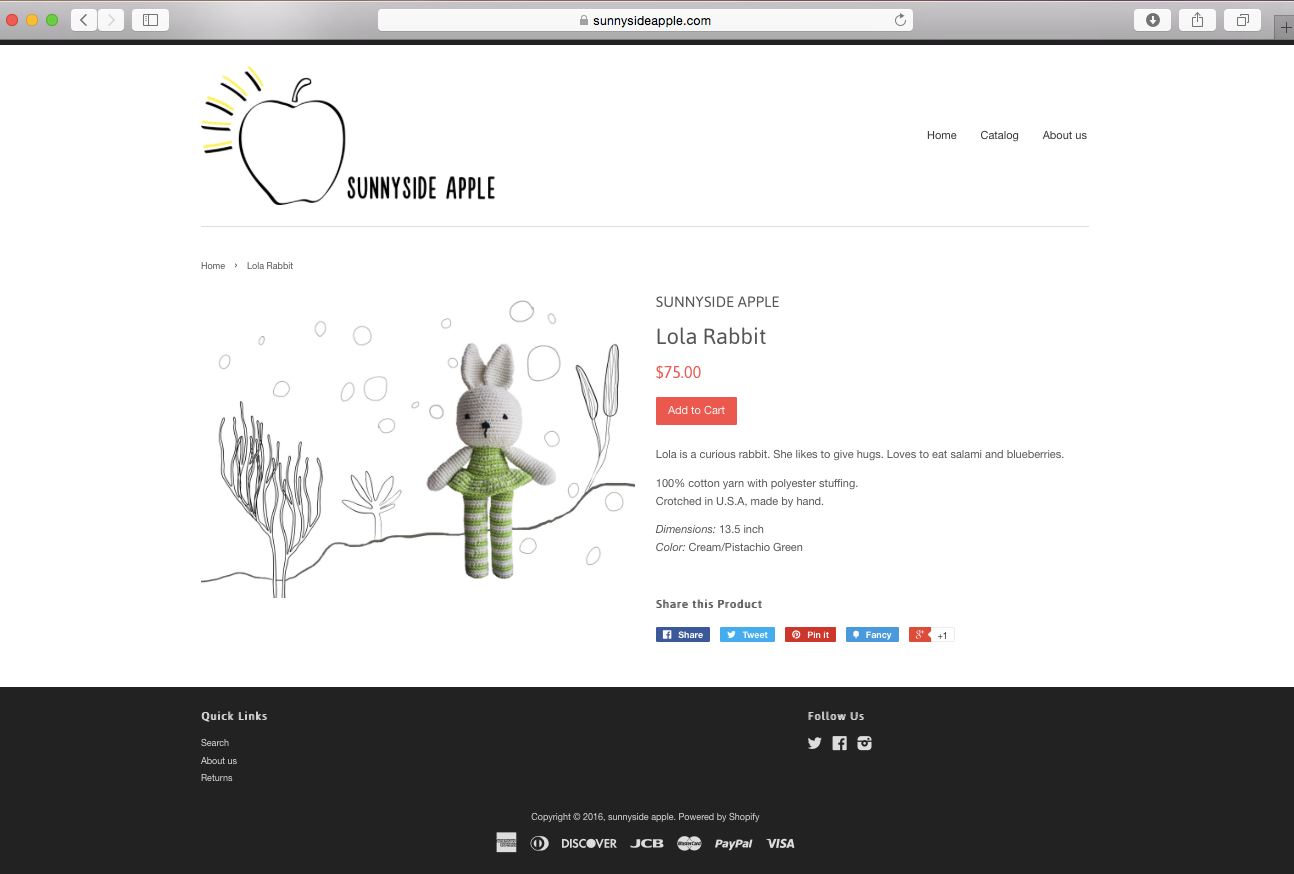Go to About us in header menu
The height and width of the screenshot is (874, 1294).
(x=1064, y=135)
